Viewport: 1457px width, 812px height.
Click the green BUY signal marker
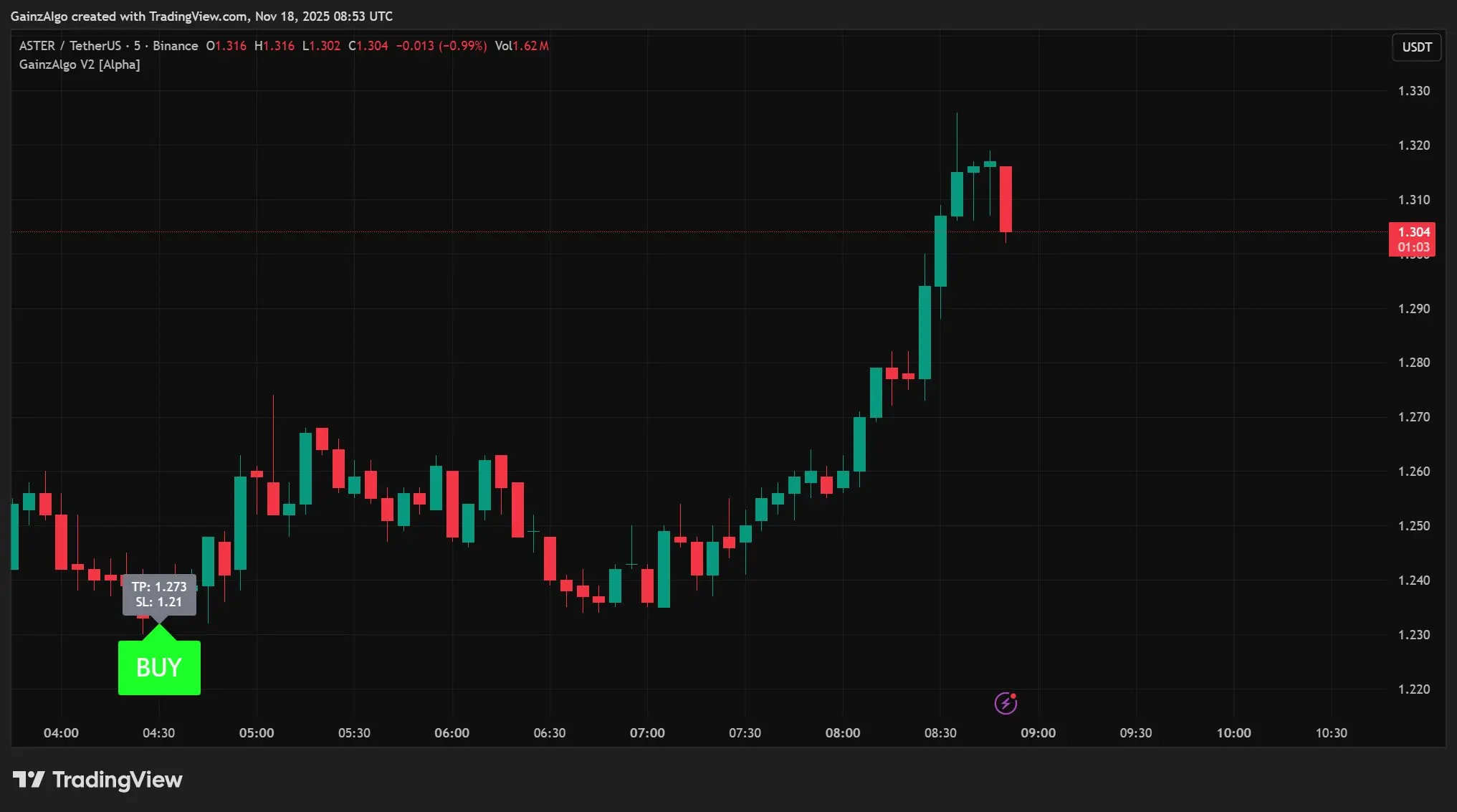[x=159, y=667]
